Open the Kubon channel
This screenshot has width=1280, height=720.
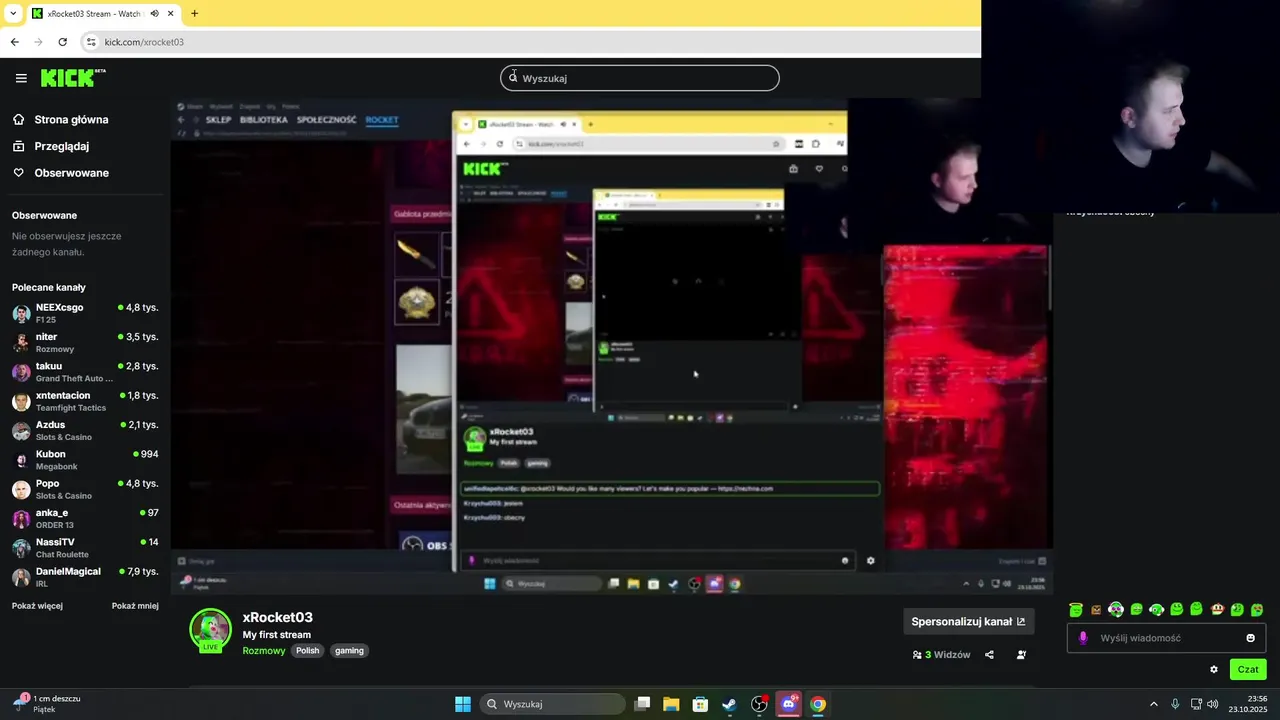[85, 460]
